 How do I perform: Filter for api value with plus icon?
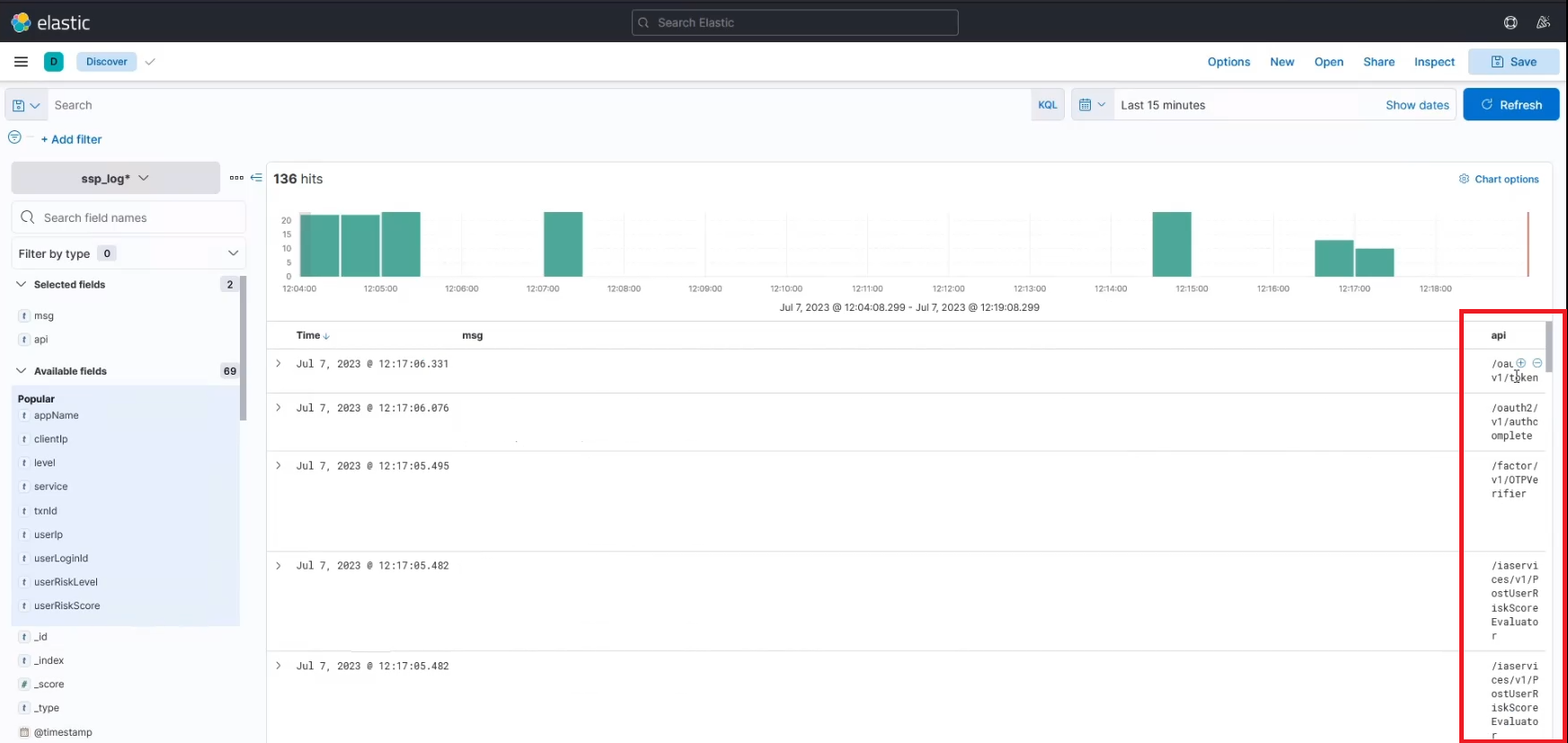click(x=1521, y=363)
